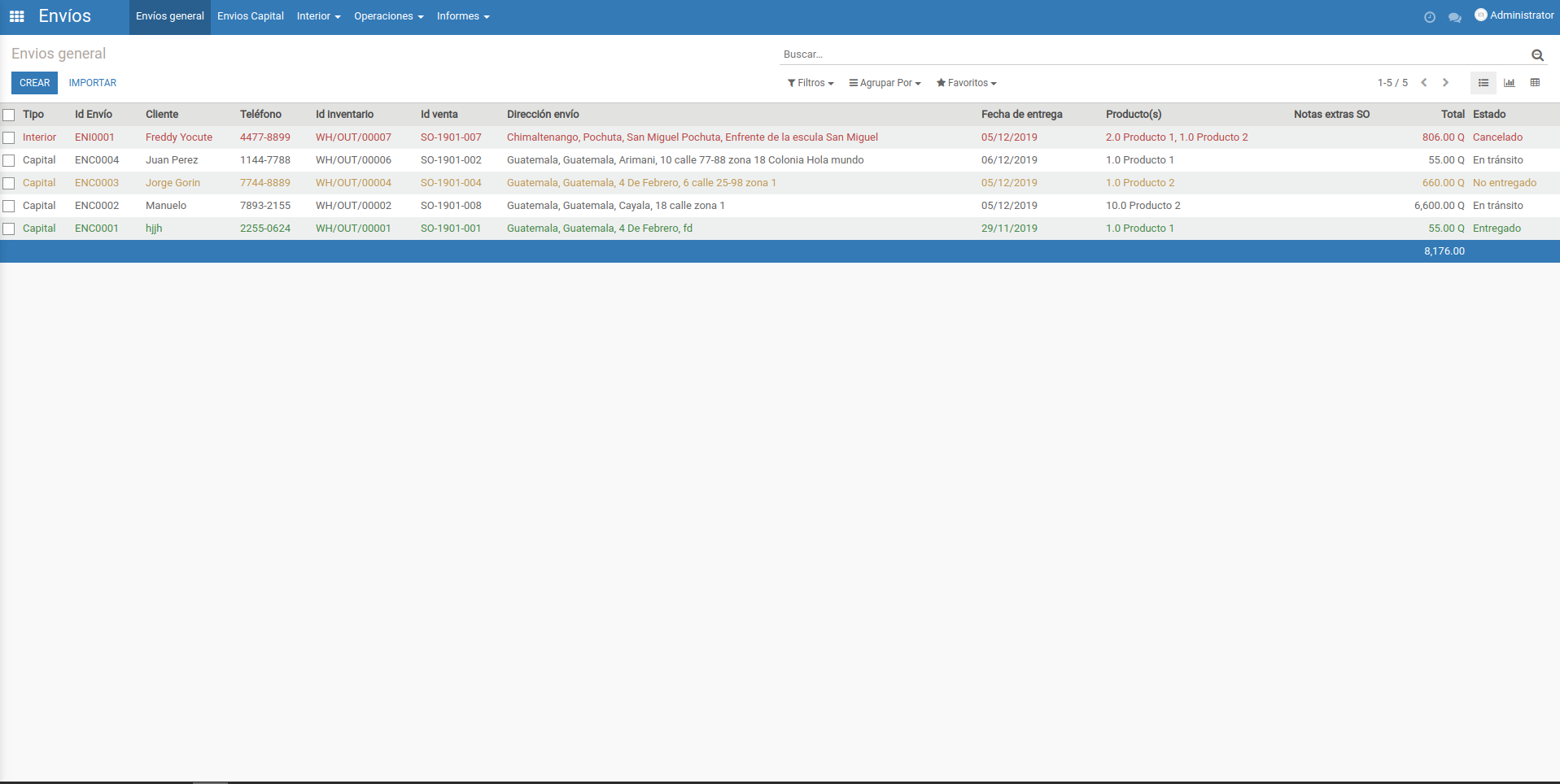The width and height of the screenshot is (1560, 784).
Task: Open the activities clock icon
Action: click(x=1430, y=17)
